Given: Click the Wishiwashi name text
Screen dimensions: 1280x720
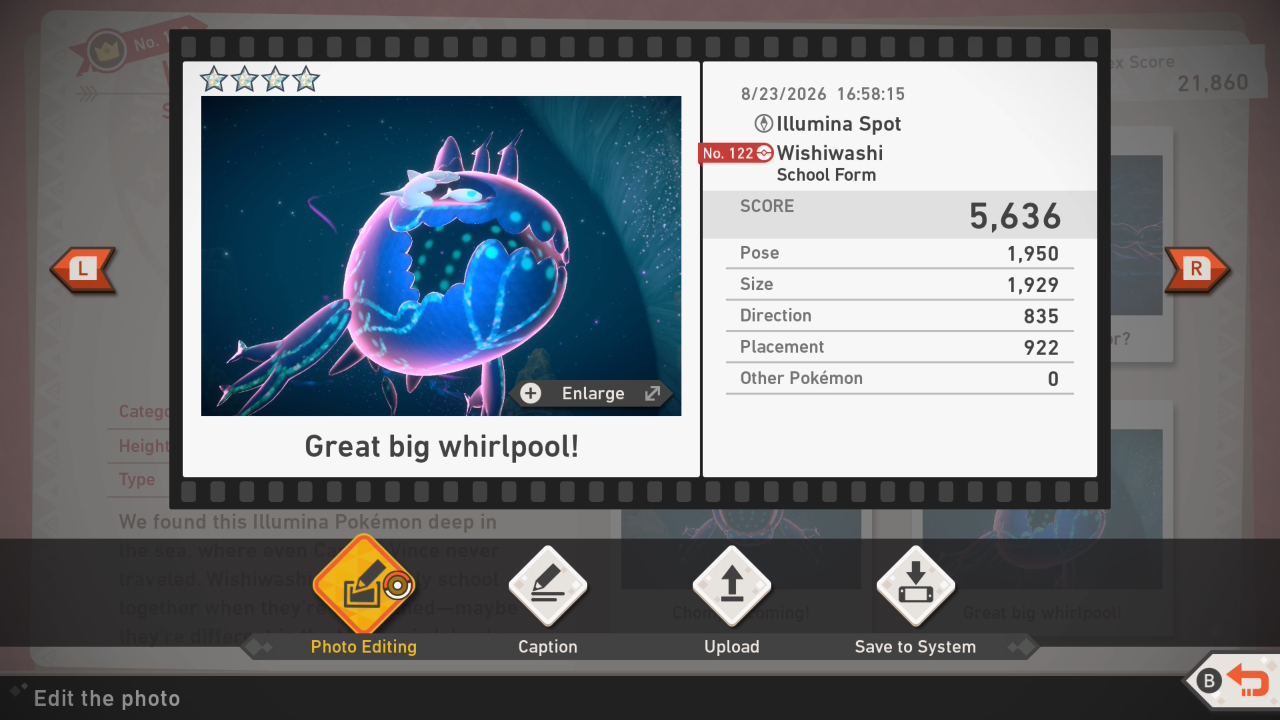Looking at the screenshot, I should coord(830,153).
